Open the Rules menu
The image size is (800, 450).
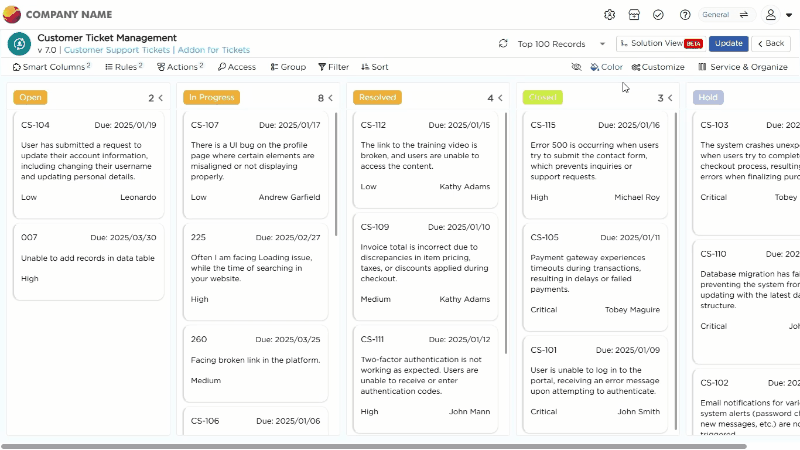click(123, 67)
